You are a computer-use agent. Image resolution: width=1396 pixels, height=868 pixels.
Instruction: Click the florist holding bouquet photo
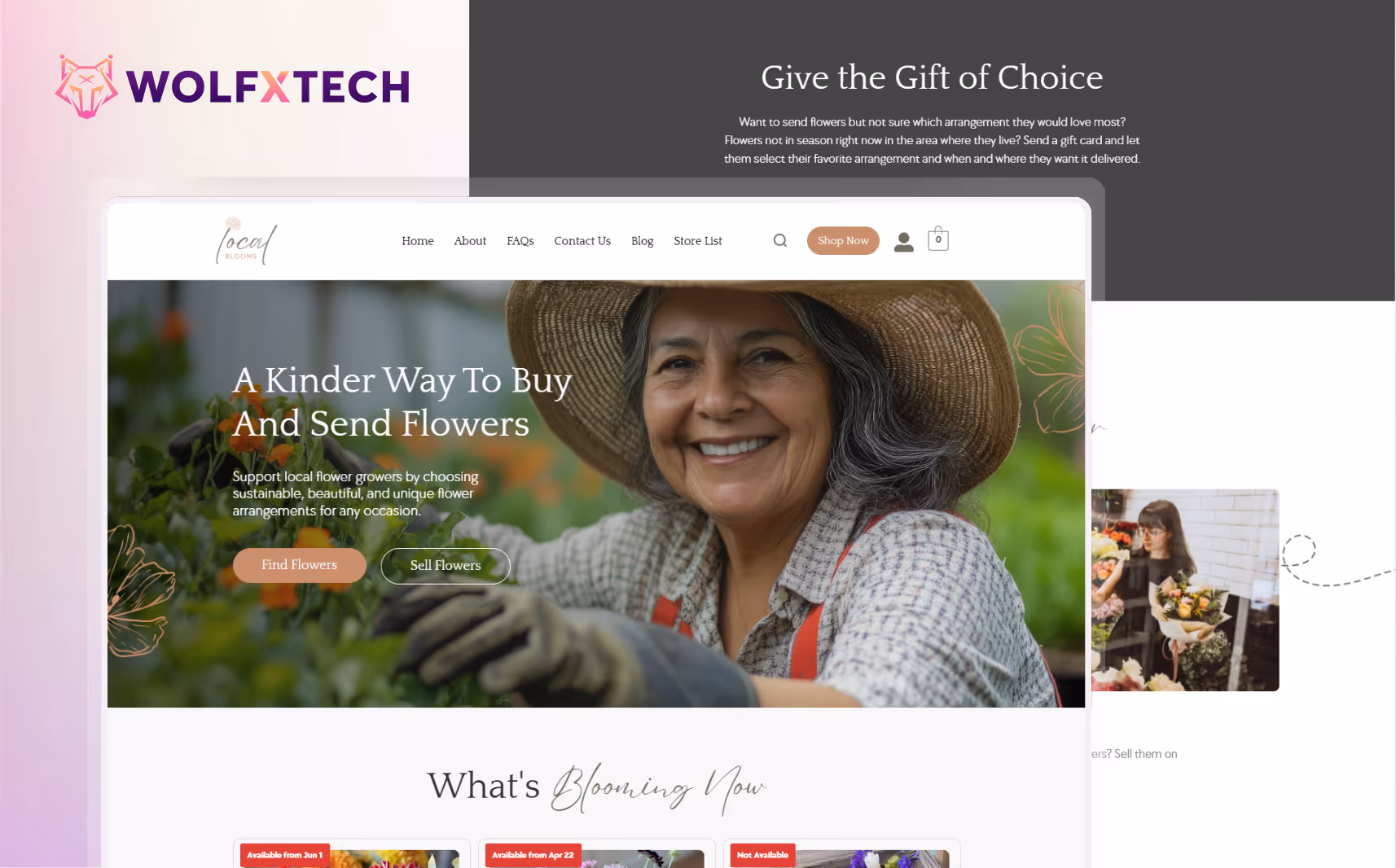click(1185, 590)
